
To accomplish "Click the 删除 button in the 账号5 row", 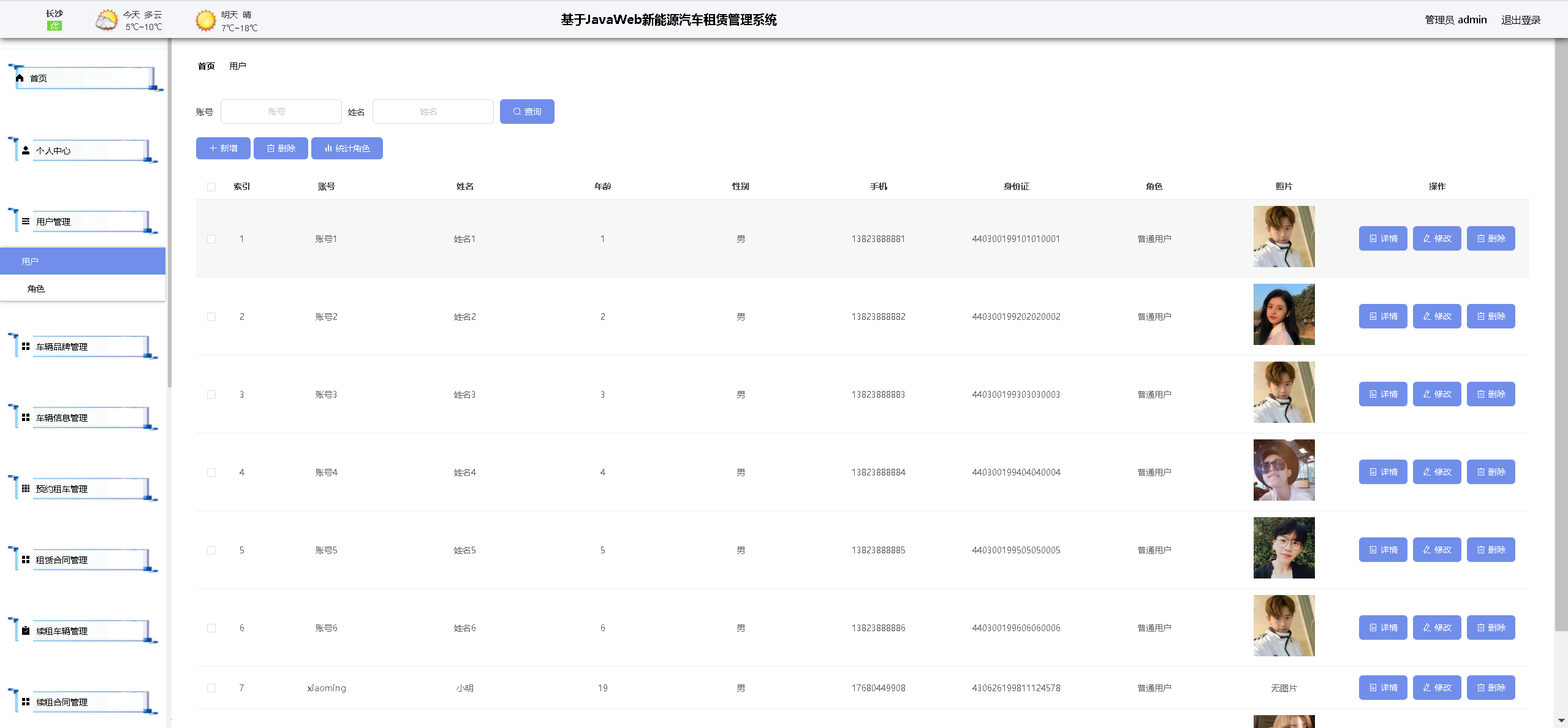I will 1491,550.
